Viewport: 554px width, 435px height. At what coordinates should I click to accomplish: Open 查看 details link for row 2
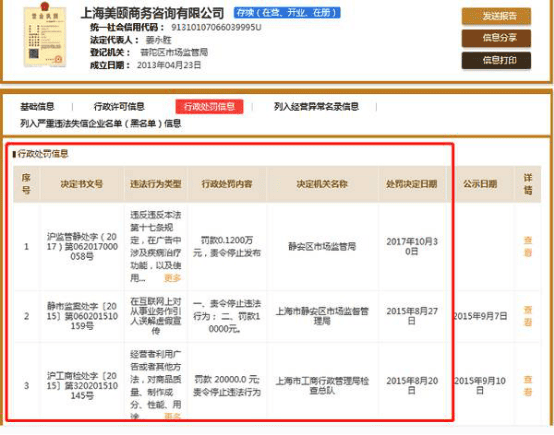(528, 316)
